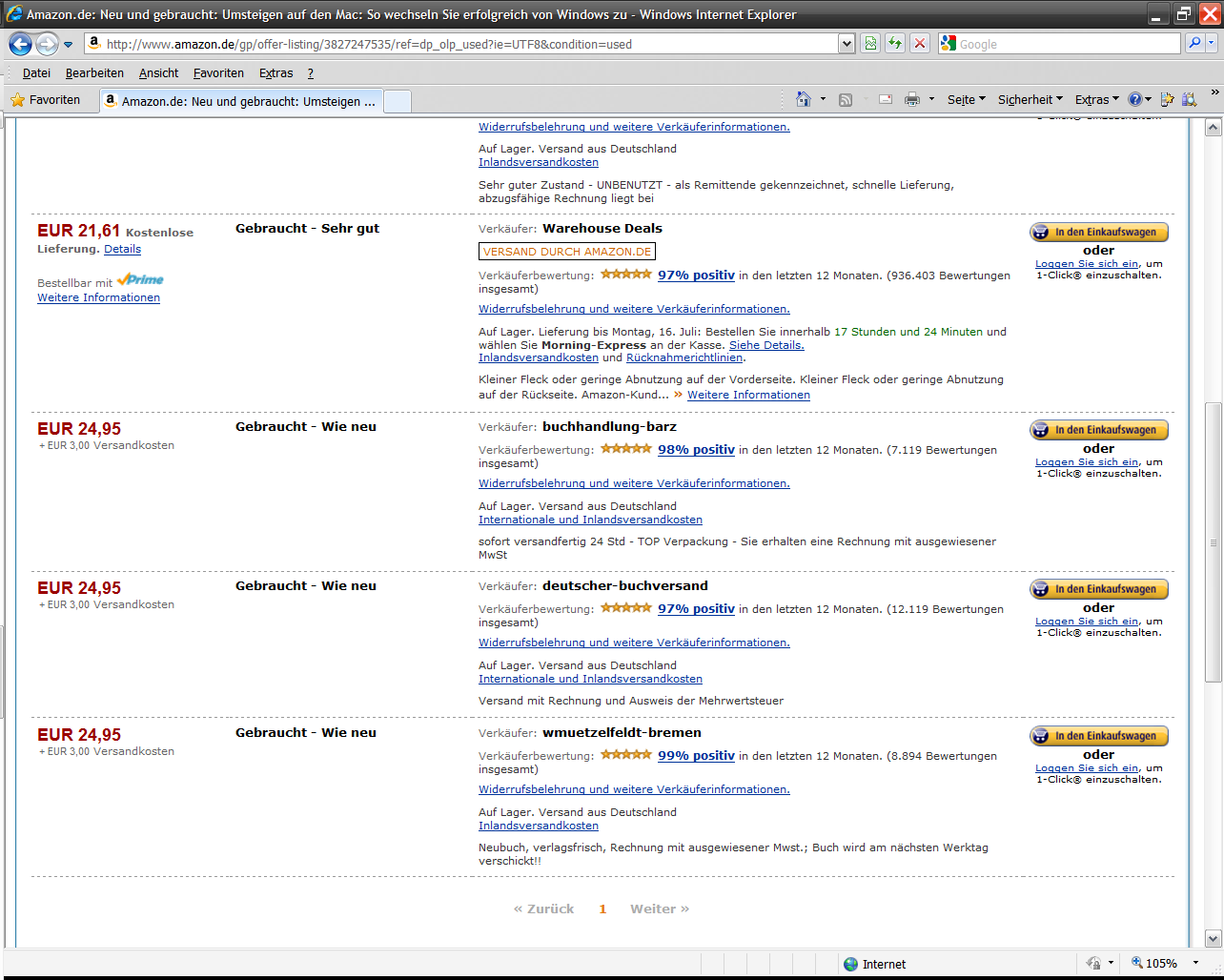
Task: Click Weitere Informationen under Prime logo
Action: (98, 297)
